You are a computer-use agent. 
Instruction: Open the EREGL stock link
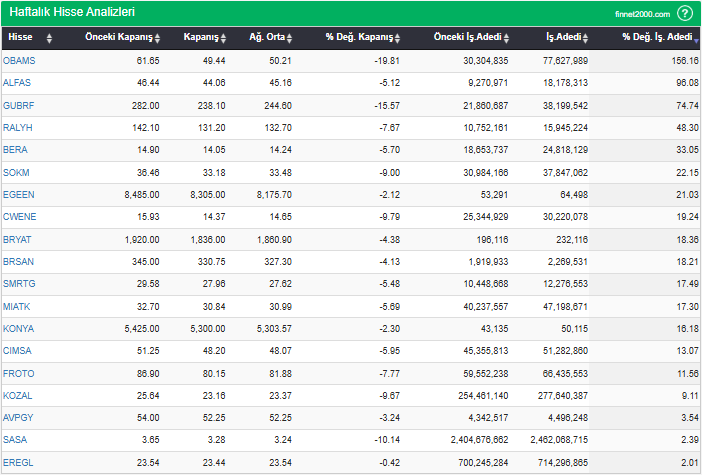click(x=18, y=462)
